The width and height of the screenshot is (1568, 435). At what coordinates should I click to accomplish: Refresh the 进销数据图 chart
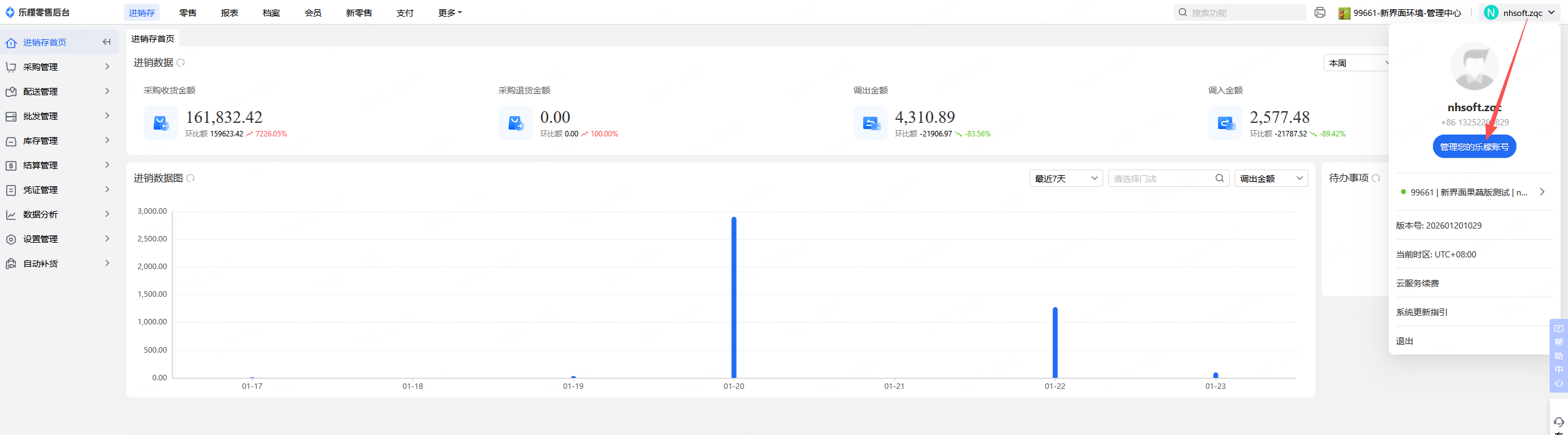pos(191,178)
